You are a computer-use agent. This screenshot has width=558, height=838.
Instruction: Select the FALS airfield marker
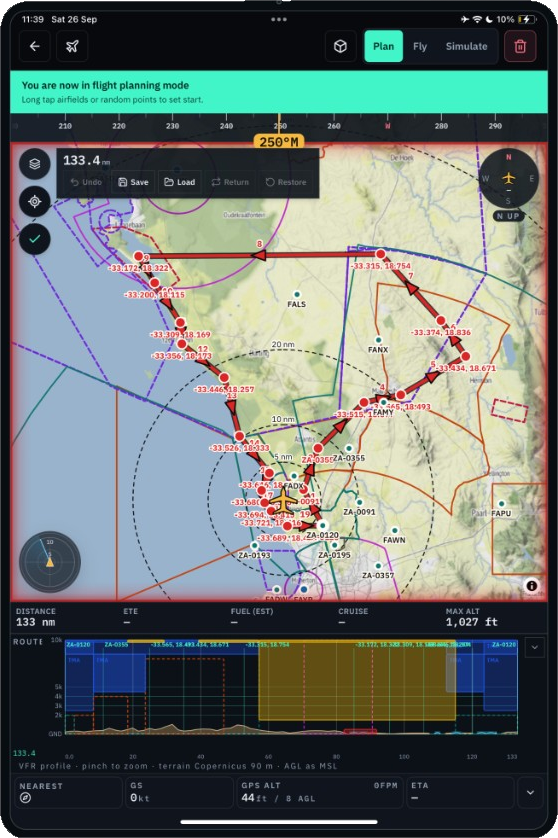click(x=297, y=294)
